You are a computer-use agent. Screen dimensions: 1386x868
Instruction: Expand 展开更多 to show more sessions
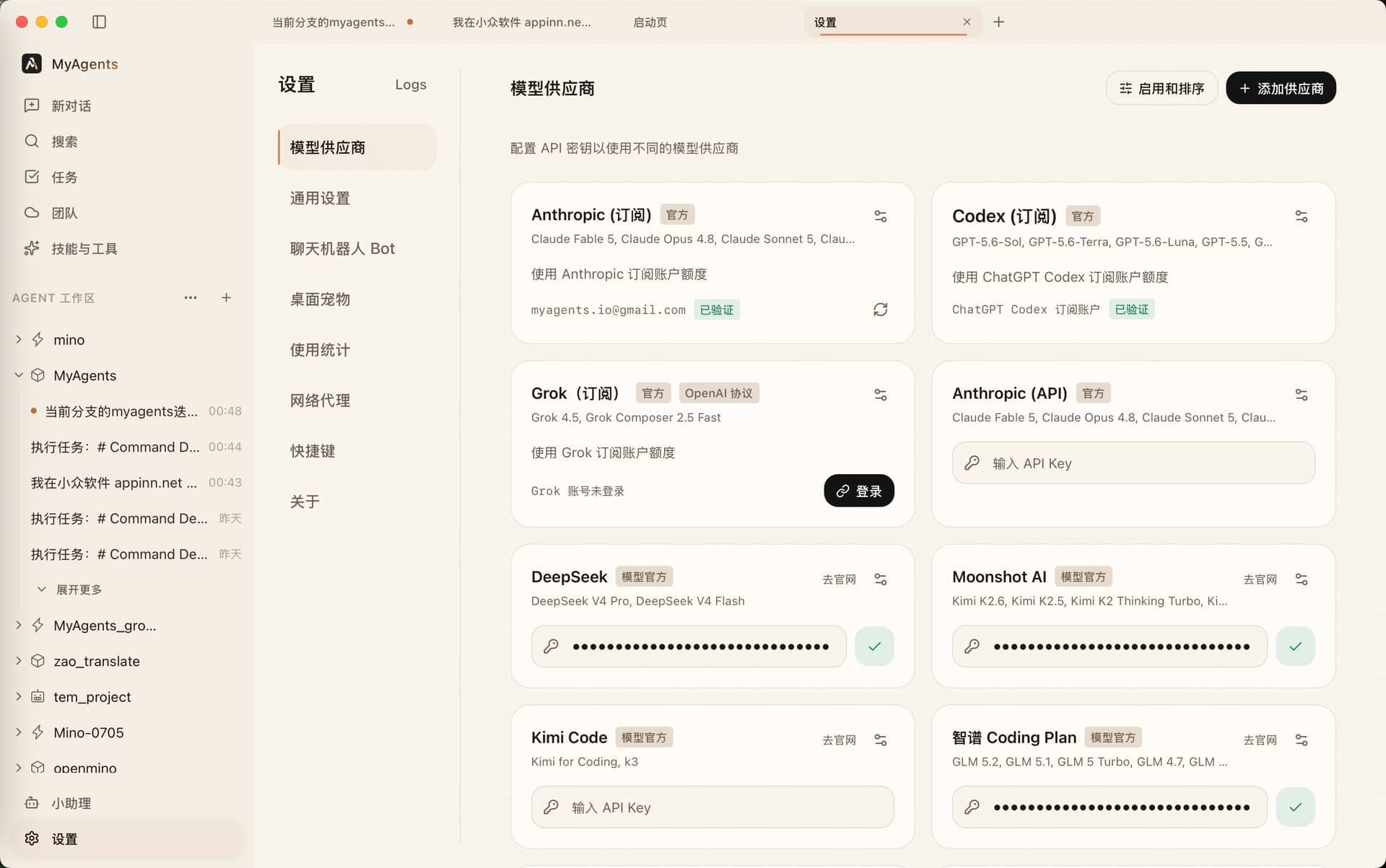pyautogui.click(x=70, y=589)
